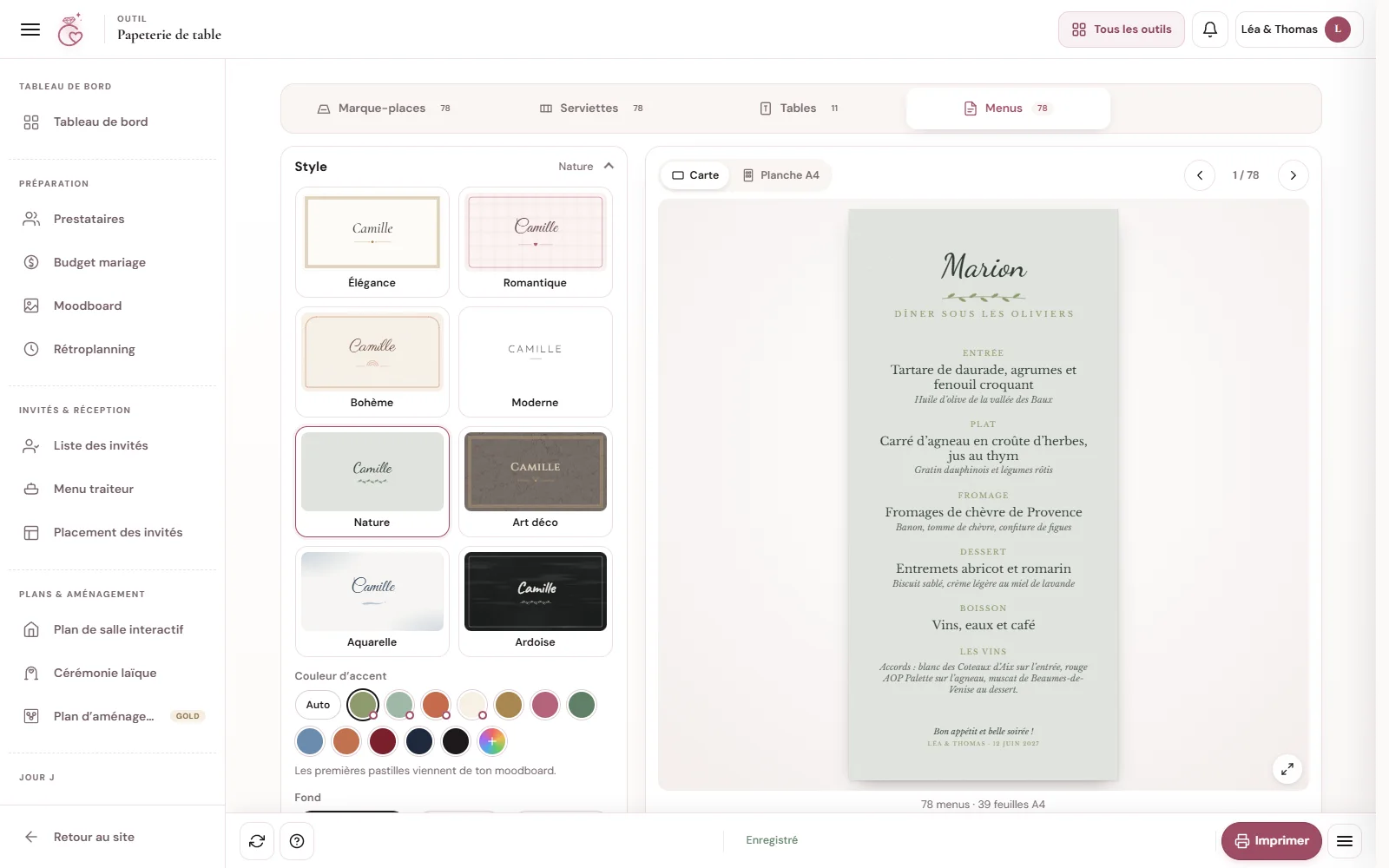Select the Art déco style card
Screen dimensions: 1389x868
pos(535,483)
